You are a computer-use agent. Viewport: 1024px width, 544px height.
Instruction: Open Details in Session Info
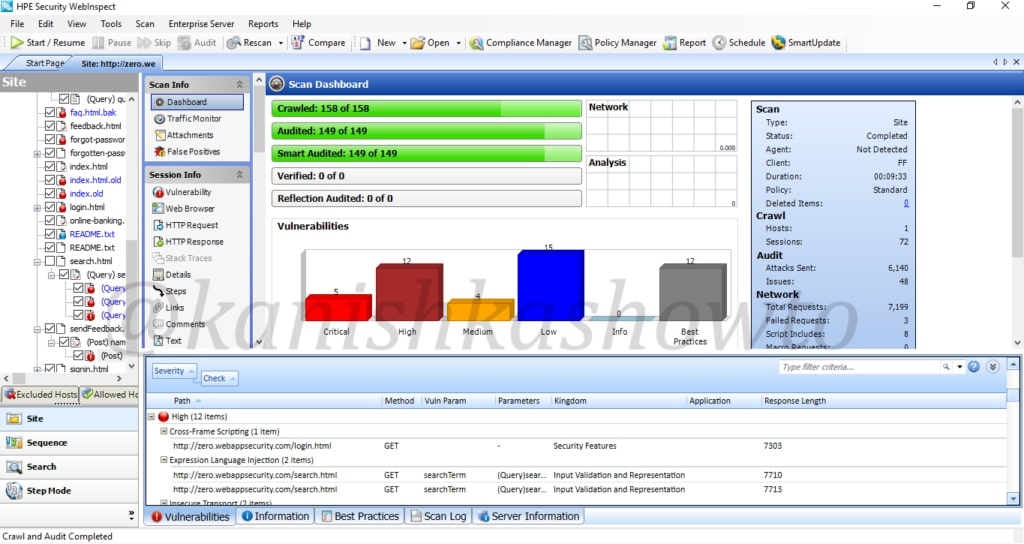pyautogui.click(x=172, y=274)
